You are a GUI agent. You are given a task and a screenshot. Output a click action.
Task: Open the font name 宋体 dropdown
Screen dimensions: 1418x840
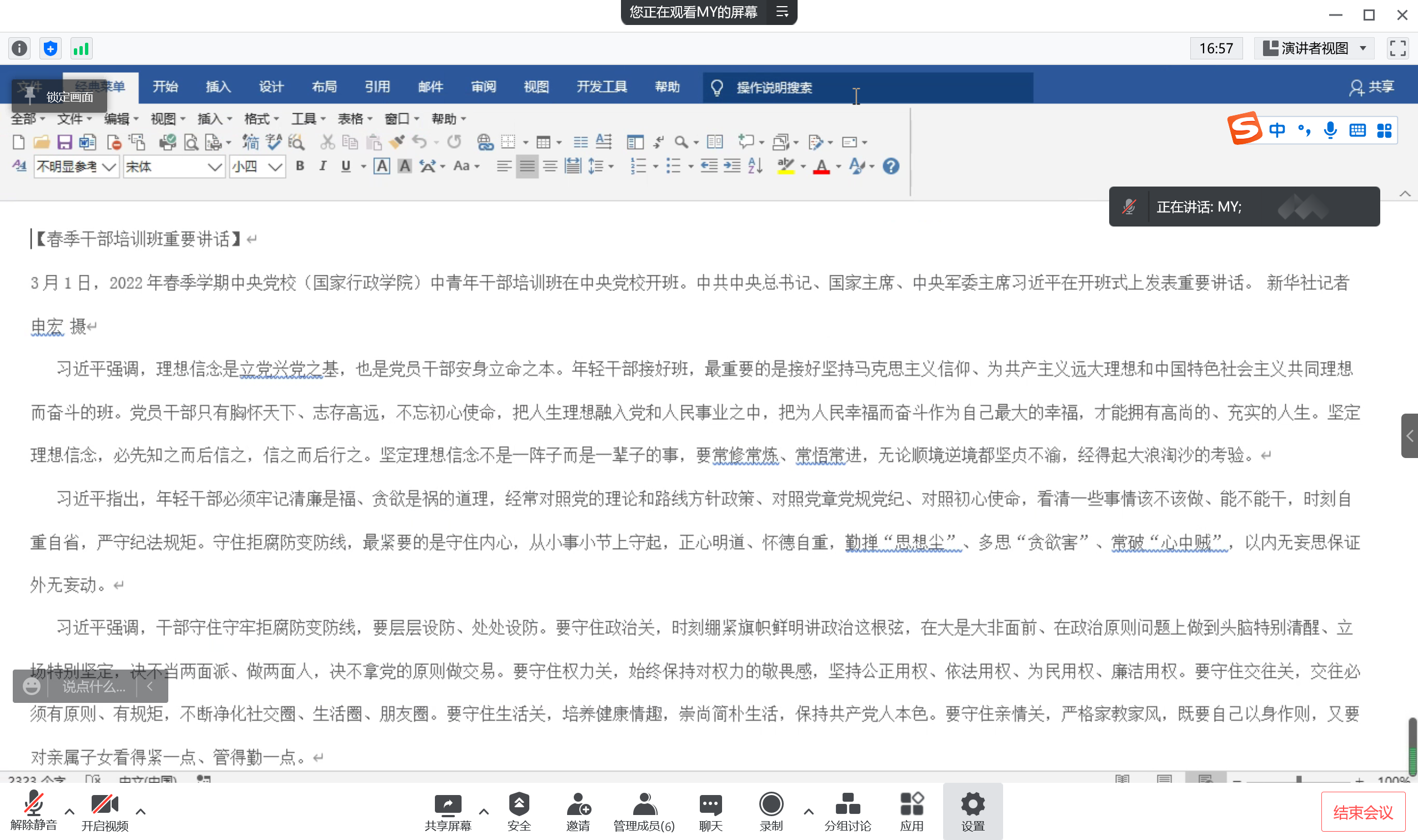pos(214,167)
